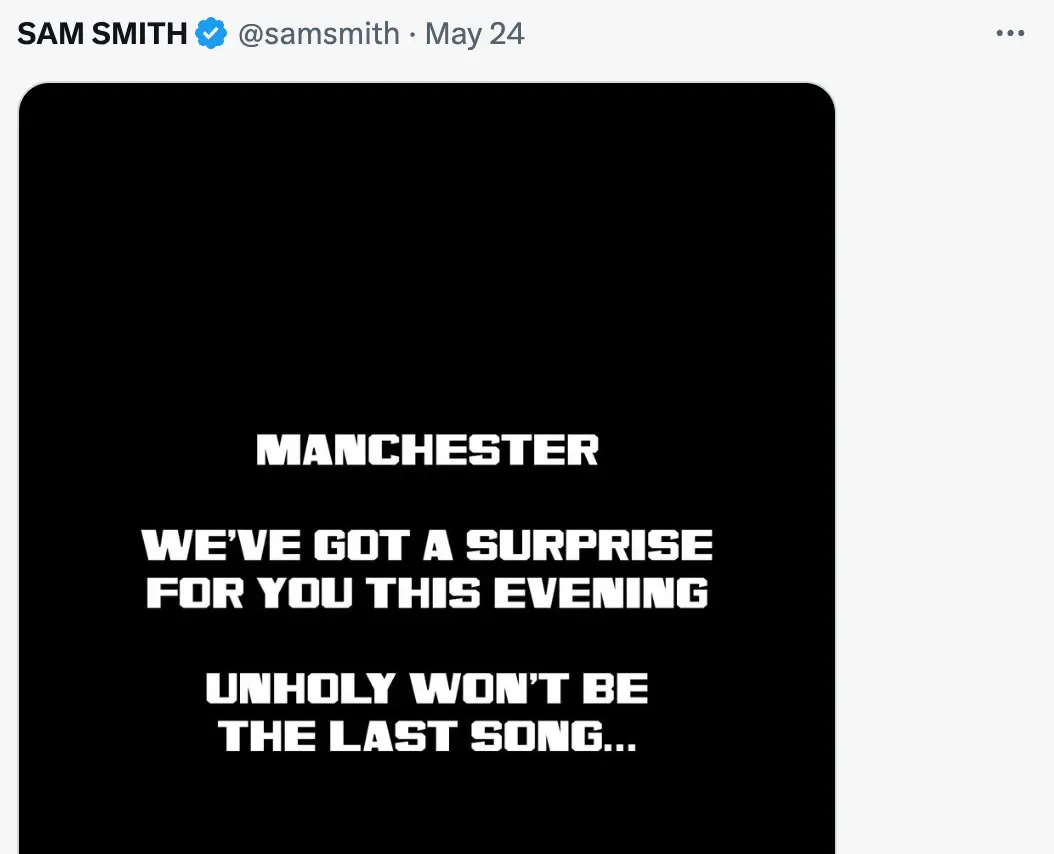Click the @samsmith username link

tap(320, 33)
